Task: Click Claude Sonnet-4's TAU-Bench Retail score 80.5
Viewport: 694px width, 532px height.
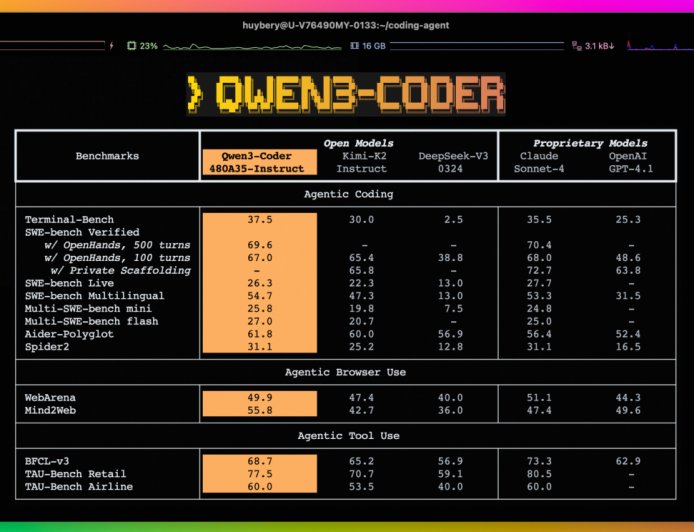Action: click(539, 474)
